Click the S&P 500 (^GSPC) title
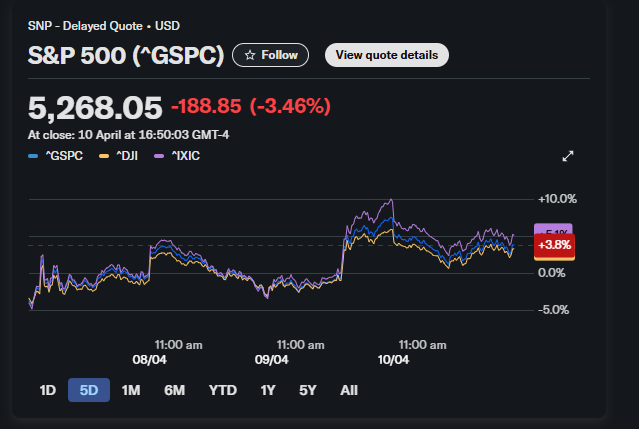The width and height of the screenshot is (639, 429). click(x=125, y=55)
